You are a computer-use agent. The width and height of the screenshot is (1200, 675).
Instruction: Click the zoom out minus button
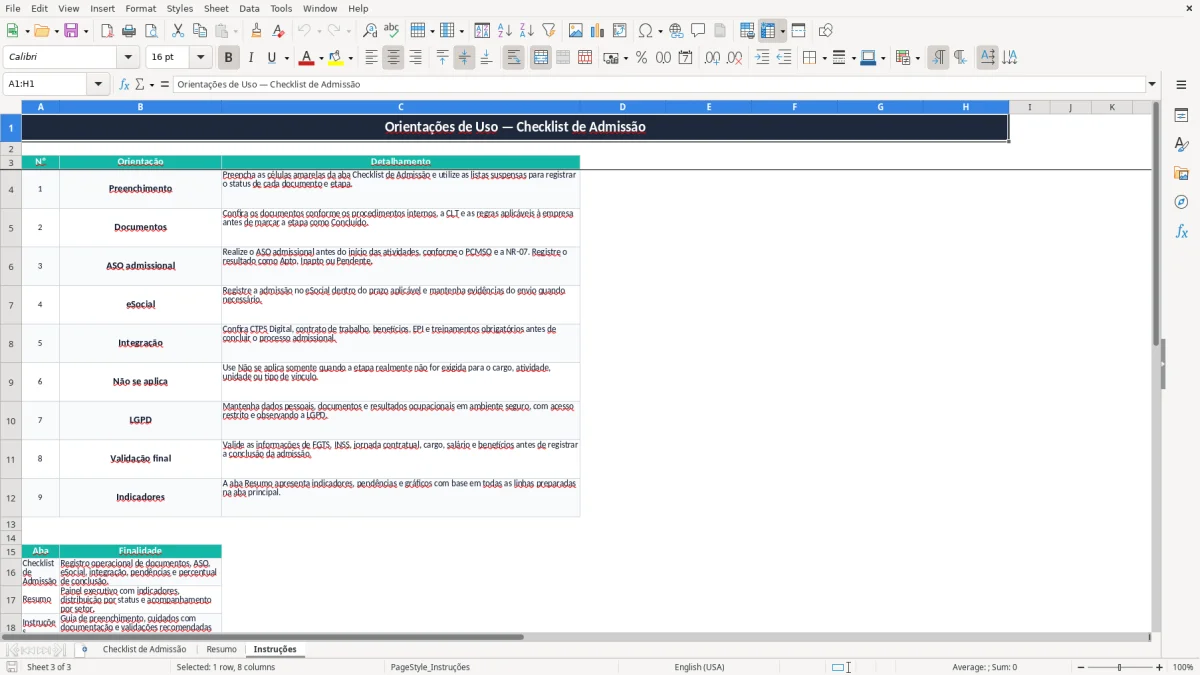click(1081, 667)
